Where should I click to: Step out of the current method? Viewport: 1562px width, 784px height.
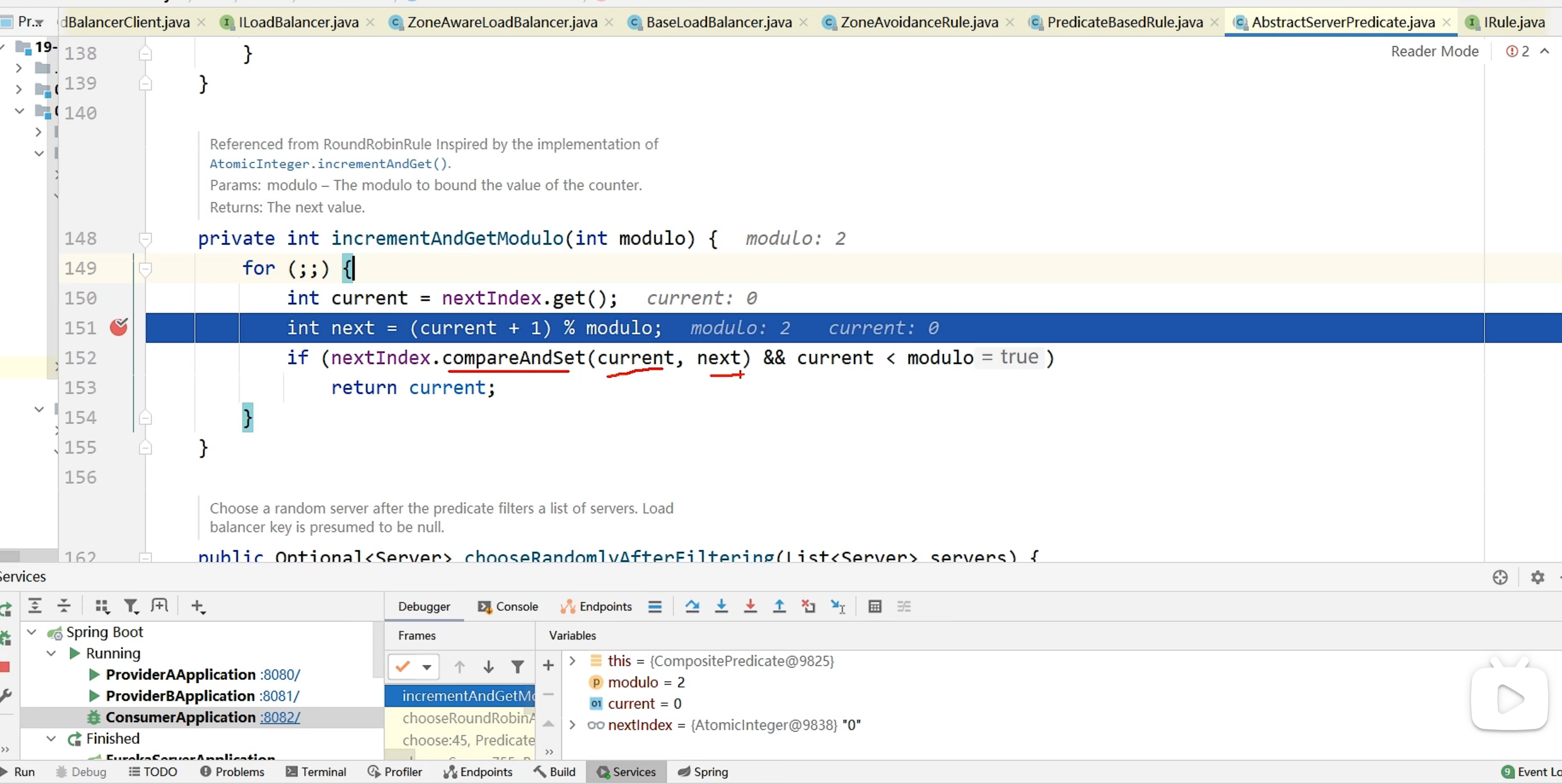click(x=779, y=607)
